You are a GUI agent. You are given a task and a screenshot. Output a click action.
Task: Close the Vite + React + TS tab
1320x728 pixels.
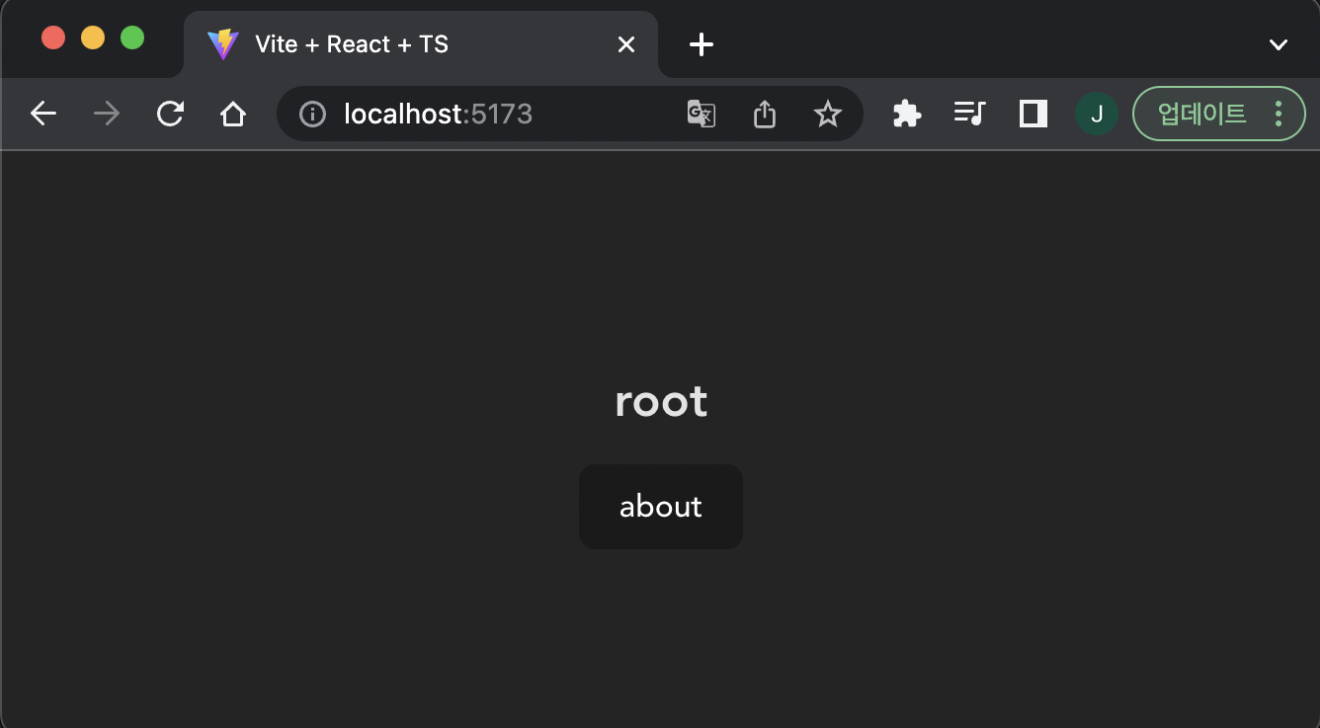(x=626, y=44)
